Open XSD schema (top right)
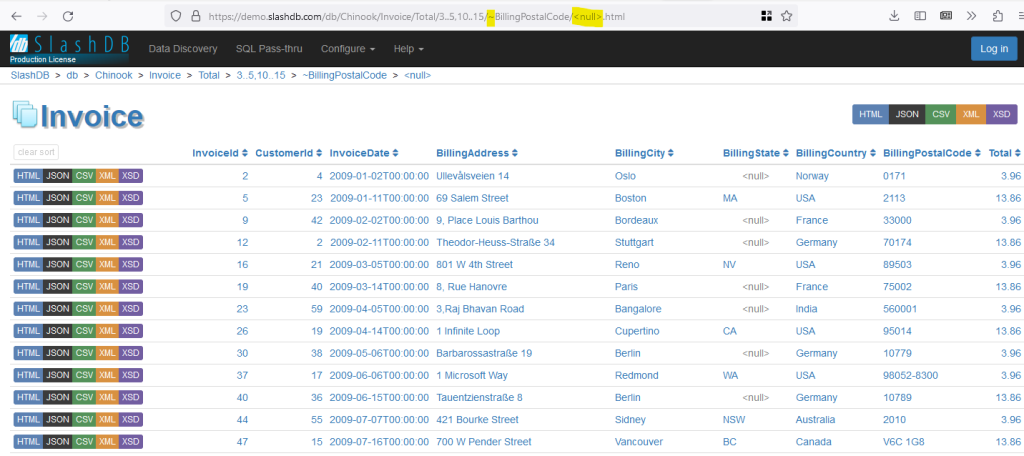 1001,114
